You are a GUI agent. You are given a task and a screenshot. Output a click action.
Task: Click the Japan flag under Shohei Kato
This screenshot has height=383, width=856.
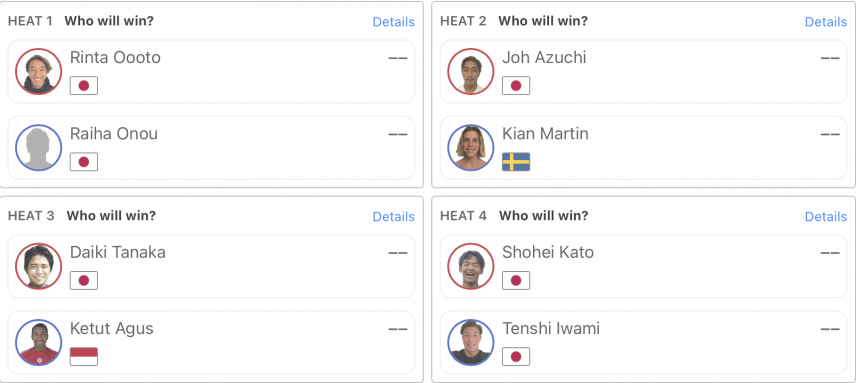[516, 280]
